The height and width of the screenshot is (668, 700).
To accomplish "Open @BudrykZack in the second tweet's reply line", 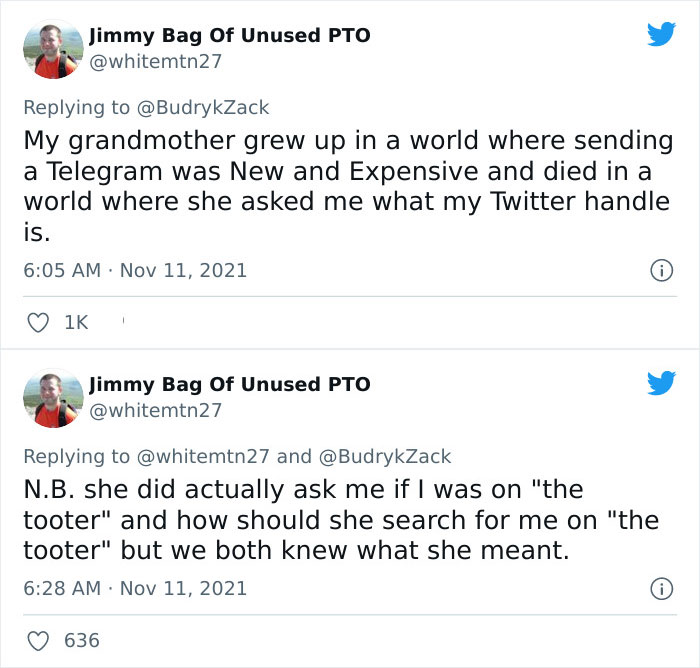I will pyautogui.click(x=384, y=456).
